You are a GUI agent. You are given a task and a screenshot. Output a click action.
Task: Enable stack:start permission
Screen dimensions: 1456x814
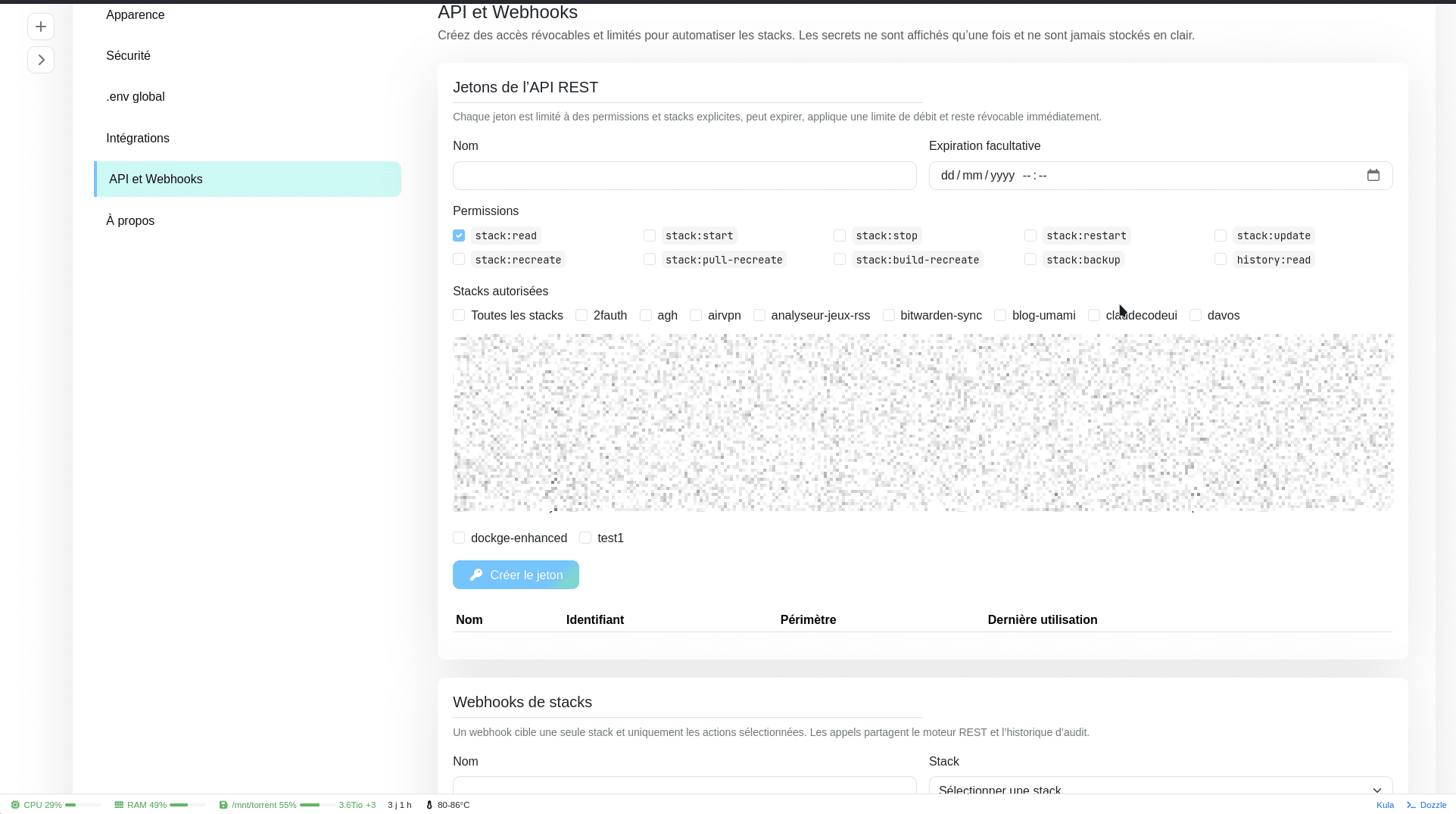click(x=650, y=235)
